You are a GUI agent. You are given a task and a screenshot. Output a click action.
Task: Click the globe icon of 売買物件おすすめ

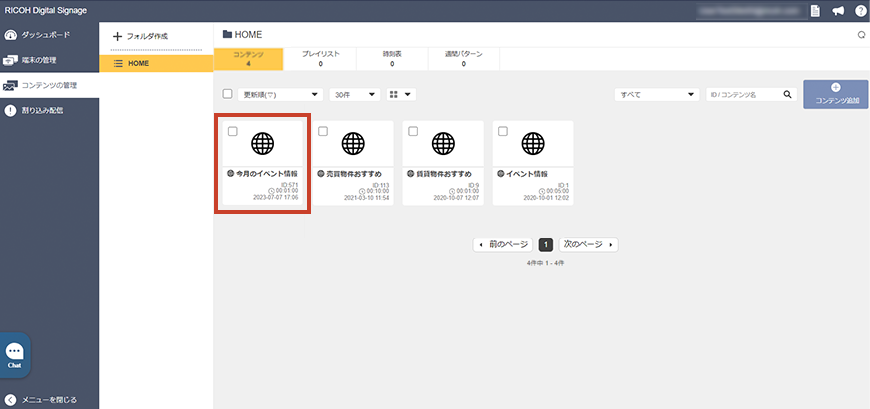coord(352,144)
